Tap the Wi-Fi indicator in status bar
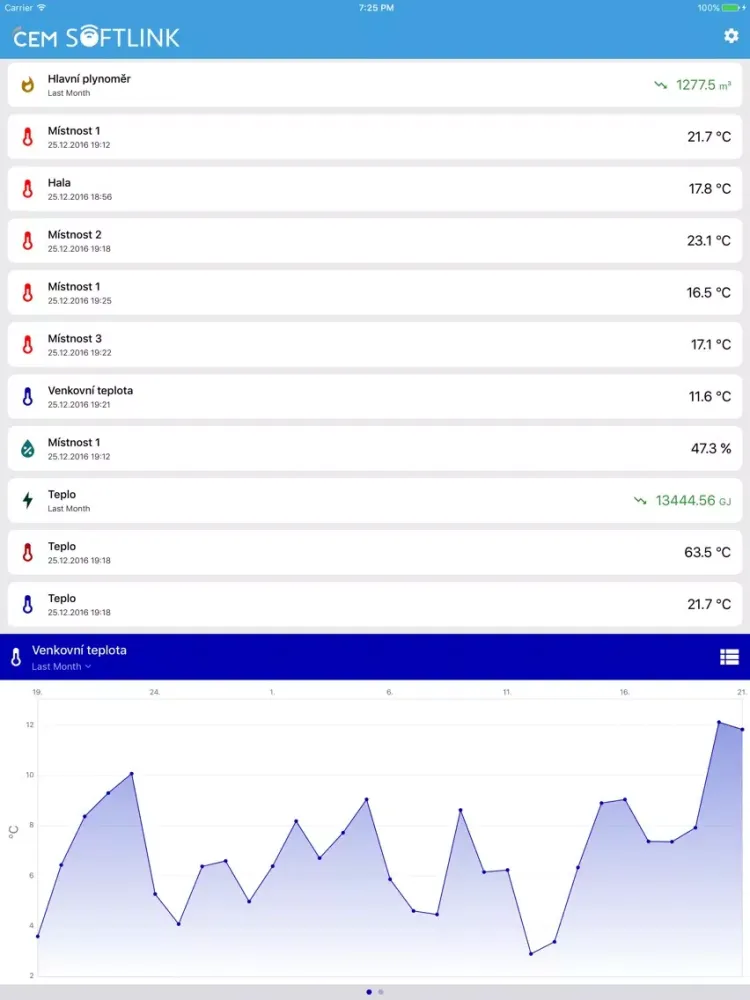 41,8
